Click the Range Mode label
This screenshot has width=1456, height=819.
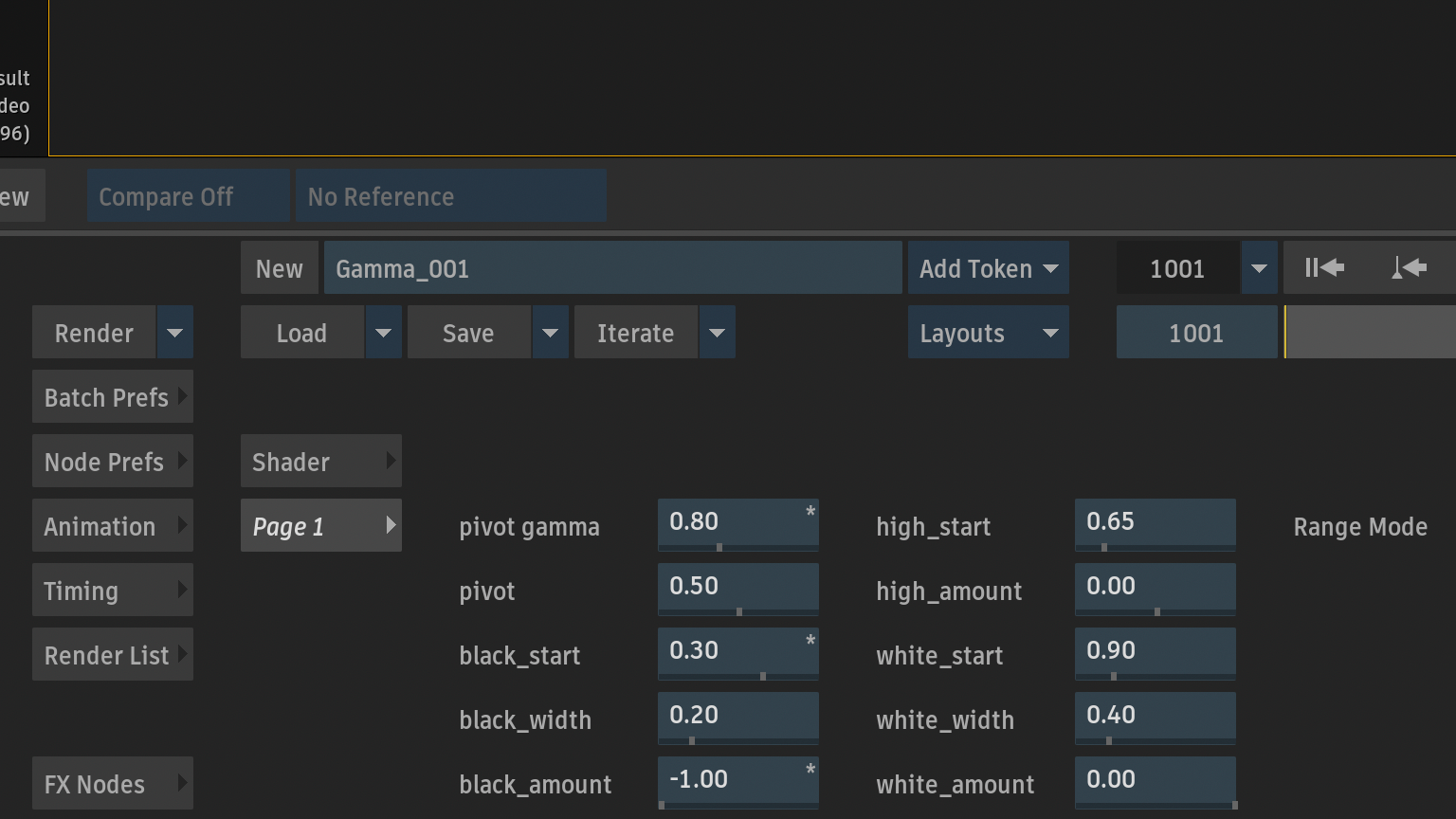[x=1360, y=527]
